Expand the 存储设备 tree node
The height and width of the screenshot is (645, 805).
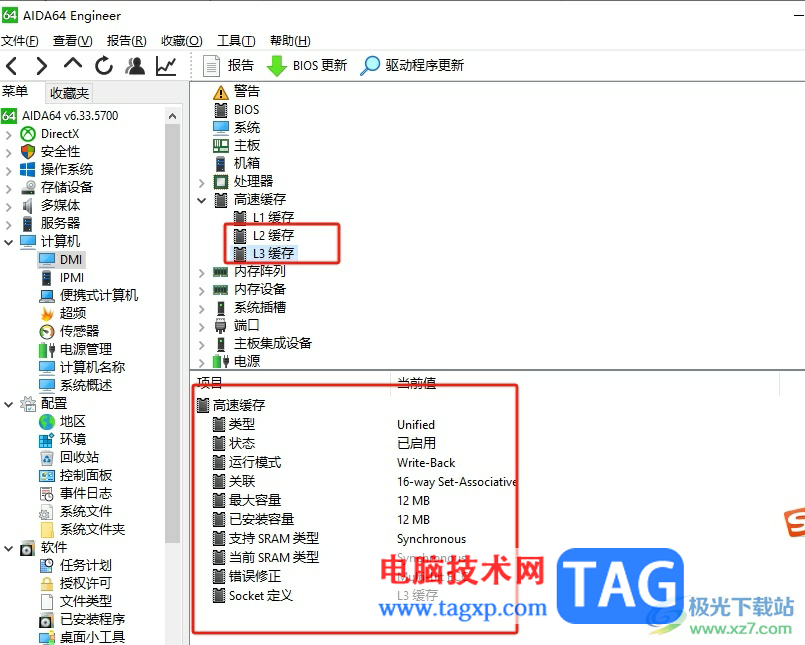[8, 188]
